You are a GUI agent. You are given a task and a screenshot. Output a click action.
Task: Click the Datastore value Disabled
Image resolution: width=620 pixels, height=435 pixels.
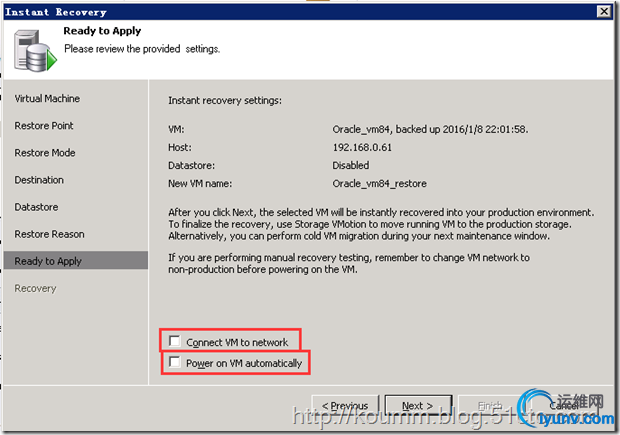click(351, 165)
